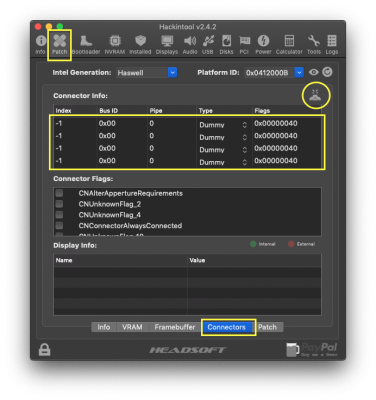Open the Tools section
The width and height of the screenshot is (376, 400).
(314, 44)
